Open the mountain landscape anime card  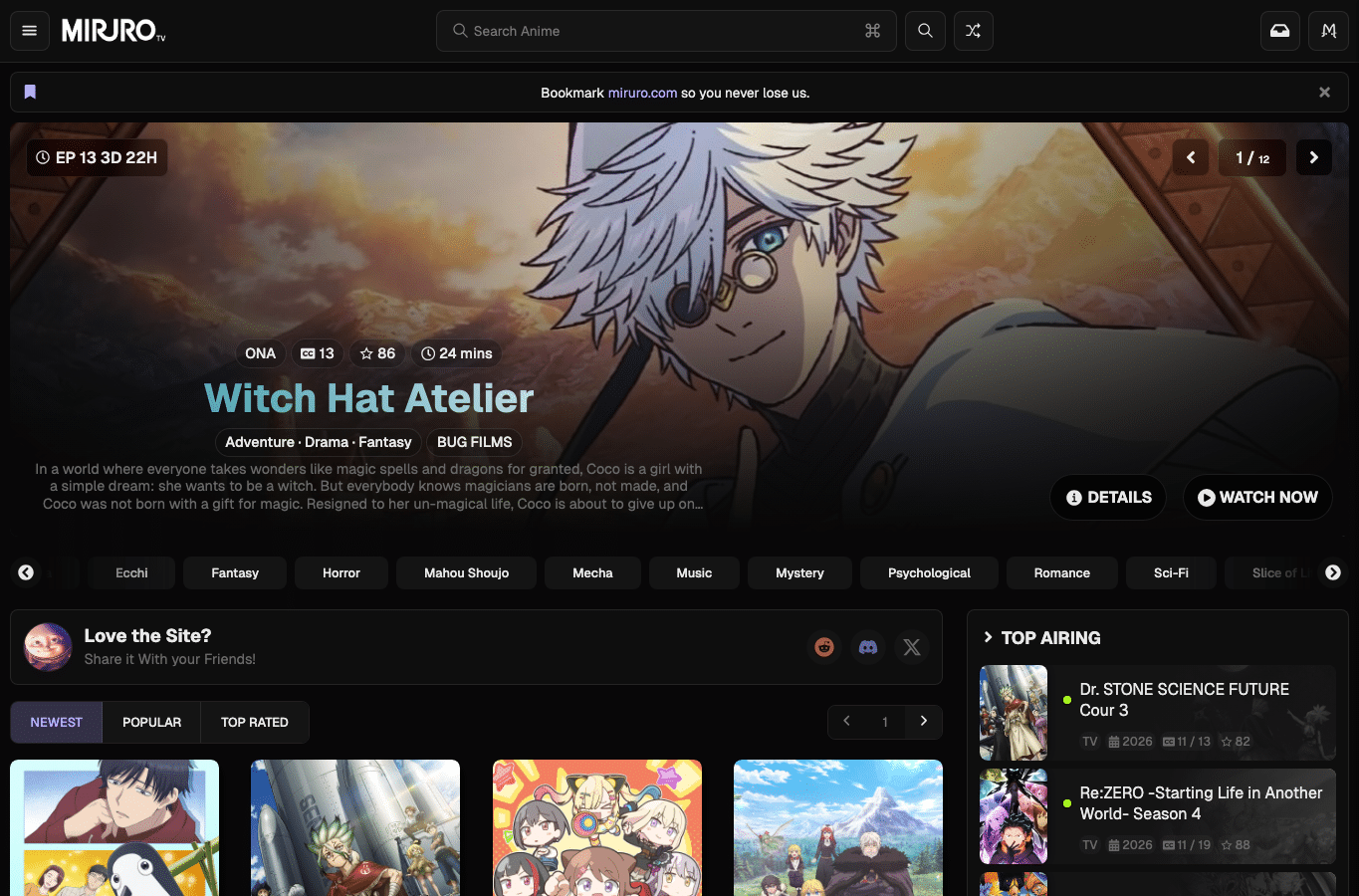(x=838, y=828)
